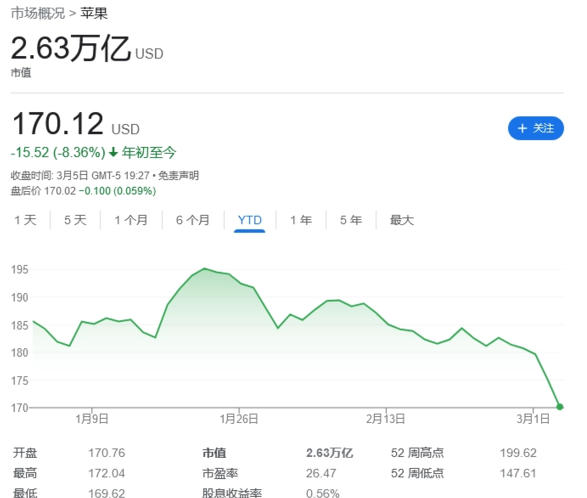Switch to the 6 个月 range tab
Screen dimensions: 587x498
(193, 220)
